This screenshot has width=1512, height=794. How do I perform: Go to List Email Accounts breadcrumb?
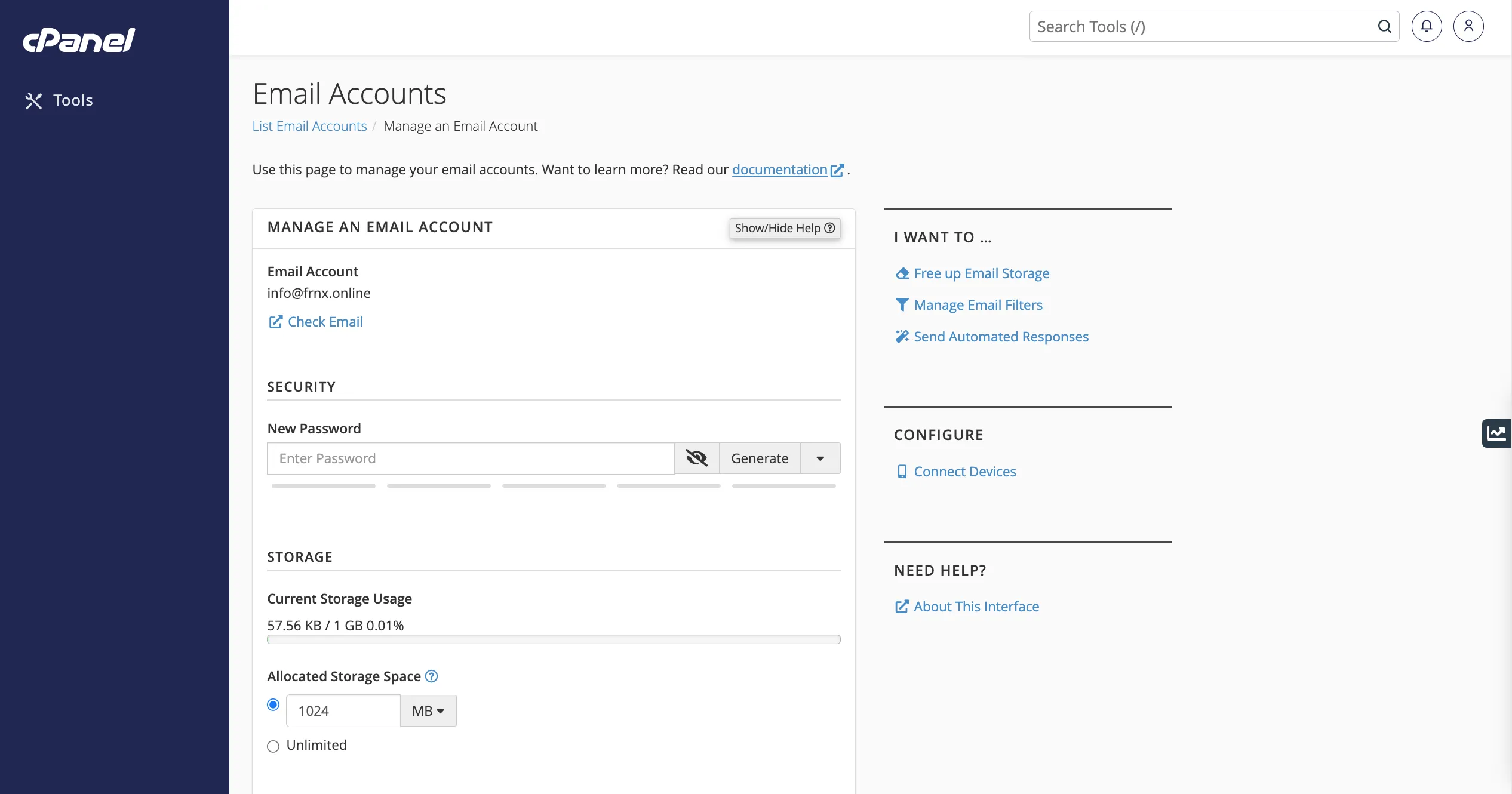309,126
